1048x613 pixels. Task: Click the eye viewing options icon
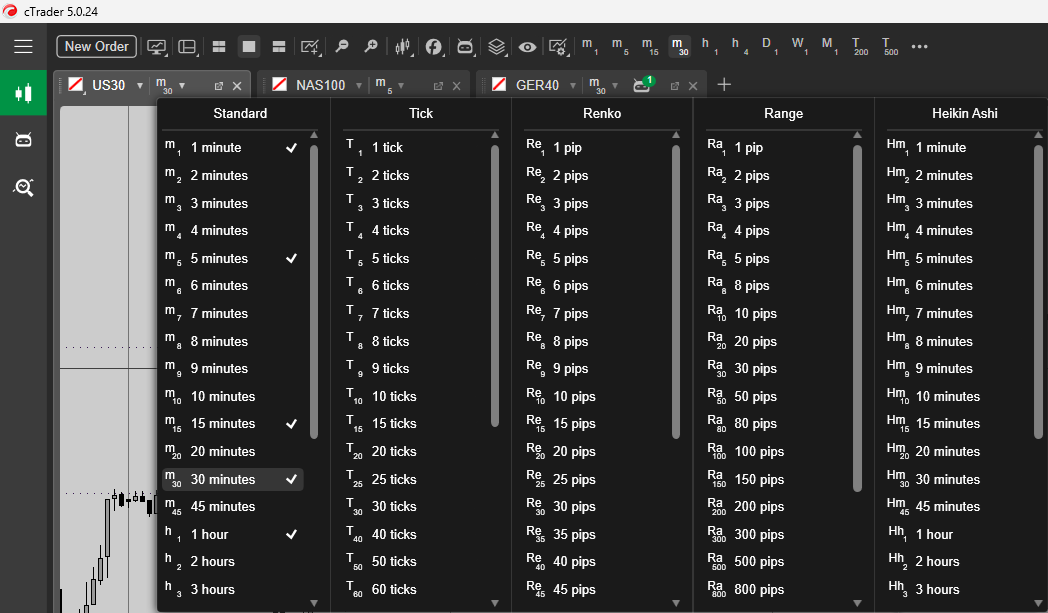click(527, 46)
